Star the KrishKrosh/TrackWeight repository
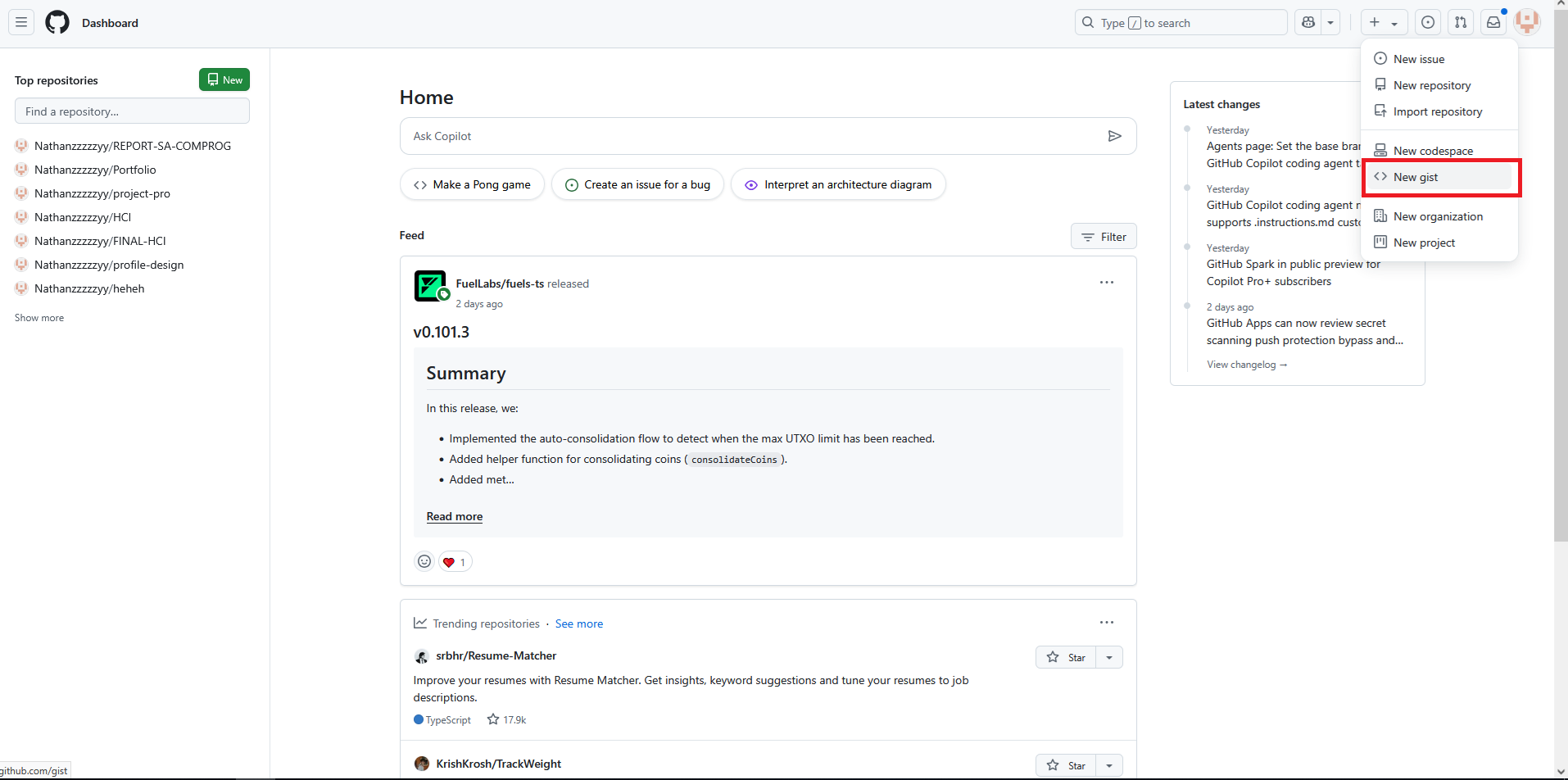Viewport: 1568px width, 780px height. click(x=1066, y=765)
